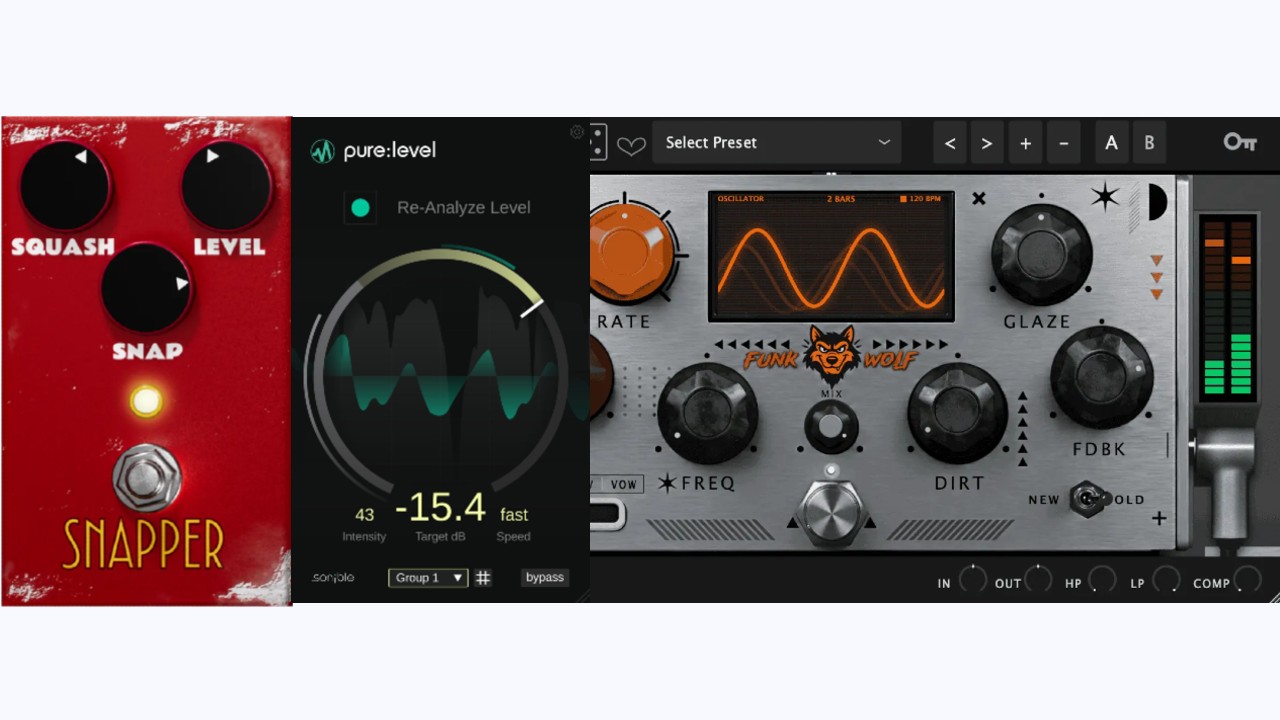Click the sonible logo in pure:level footer

click(x=332, y=577)
